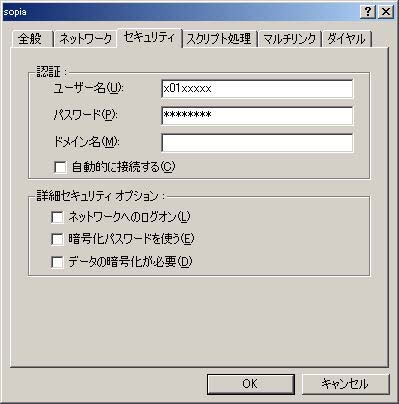Switch to the ダイヤル tab

pyautogui.click(x=347, y=39)
